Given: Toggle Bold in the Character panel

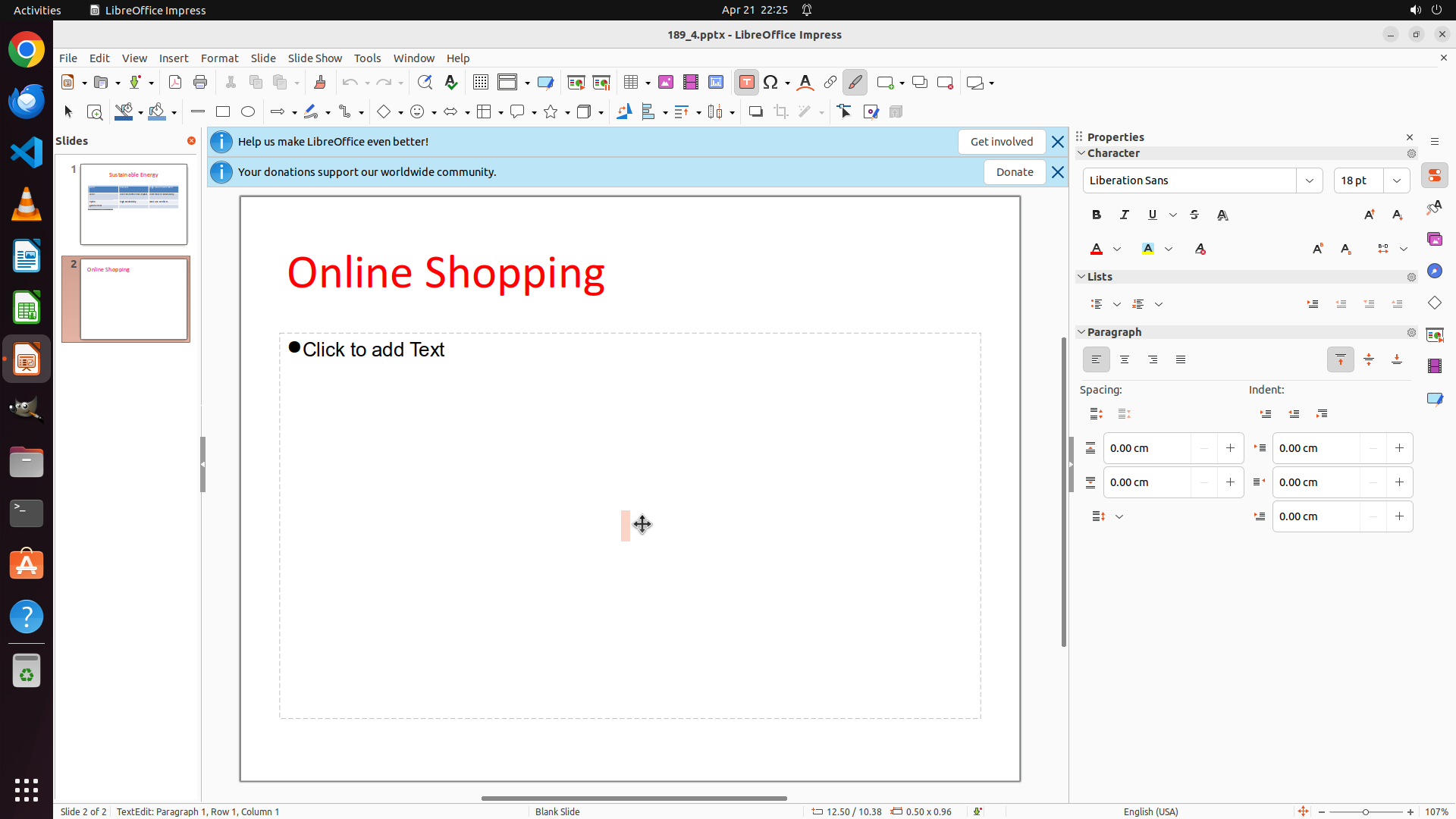Looking at the screenshot, I should [x=1097, y=215].
